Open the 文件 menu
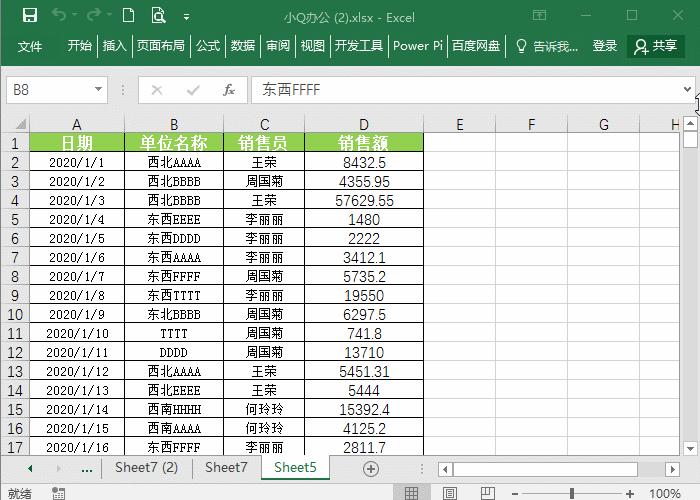Screen dimensions: 700x500 (x=30, y=46)
